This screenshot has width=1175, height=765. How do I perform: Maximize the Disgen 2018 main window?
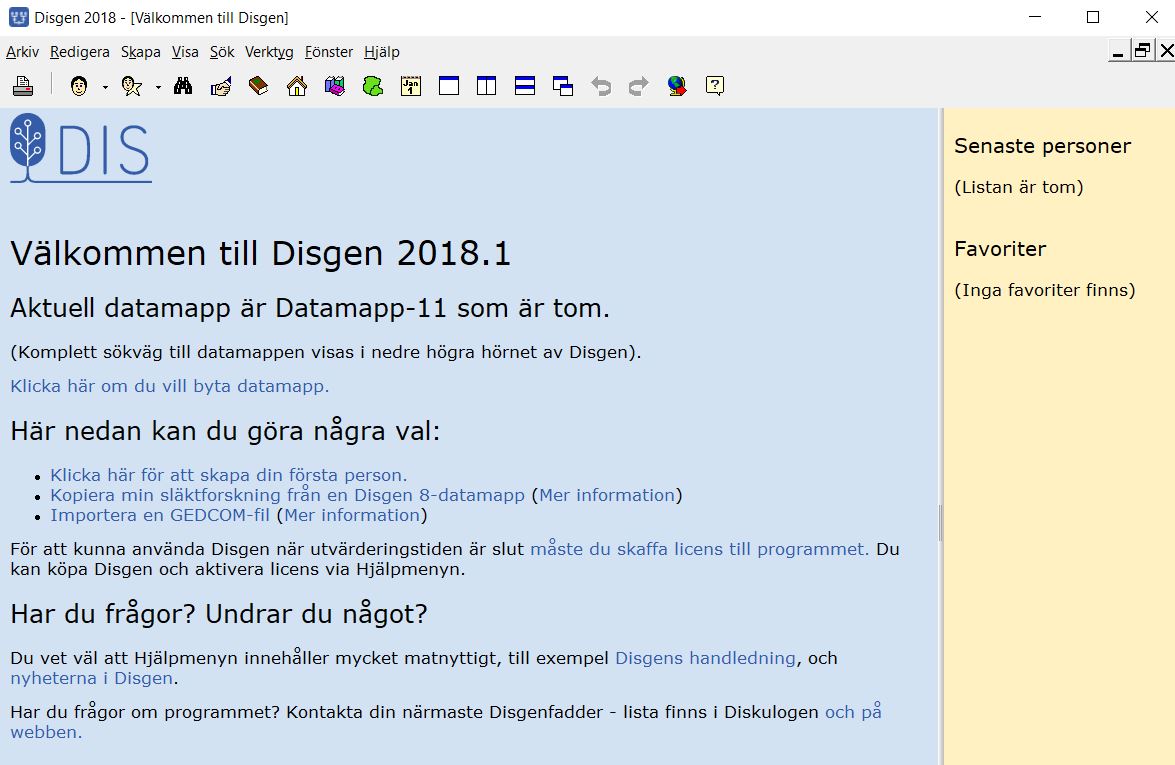tap(1093, 17)
